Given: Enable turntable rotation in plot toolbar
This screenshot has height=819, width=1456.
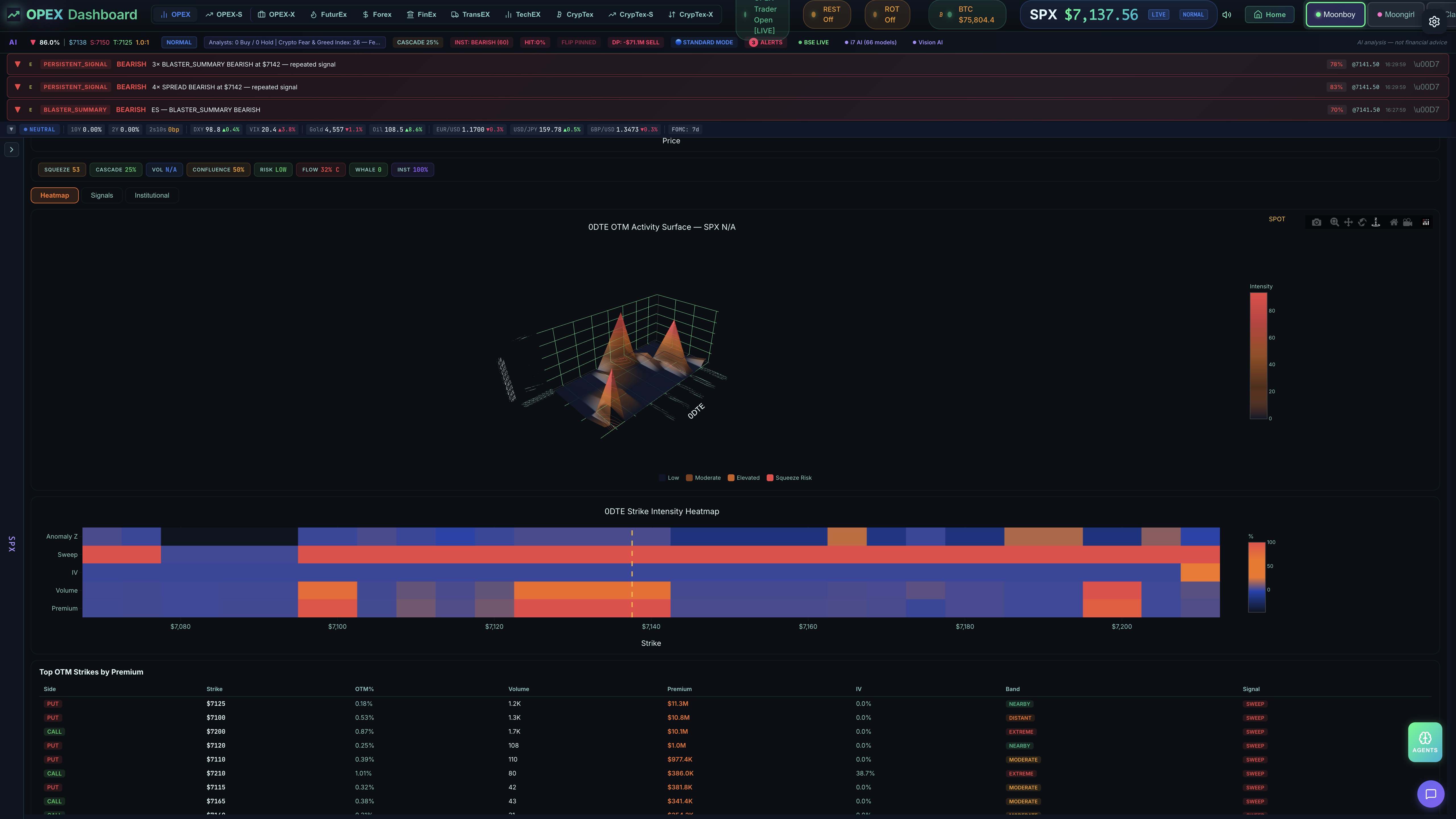Looking at the screenshot, I should pos(1376,222).
